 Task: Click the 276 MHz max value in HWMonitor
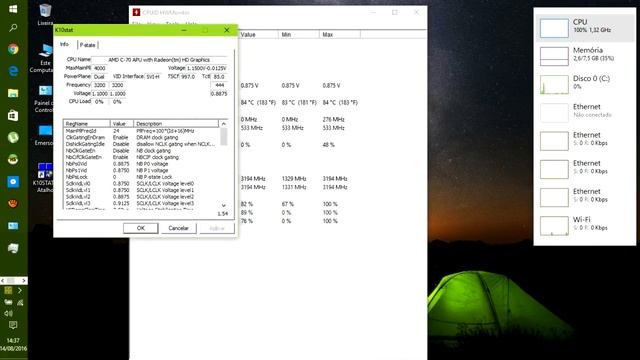pyautogui.click(x=333, y=120)
